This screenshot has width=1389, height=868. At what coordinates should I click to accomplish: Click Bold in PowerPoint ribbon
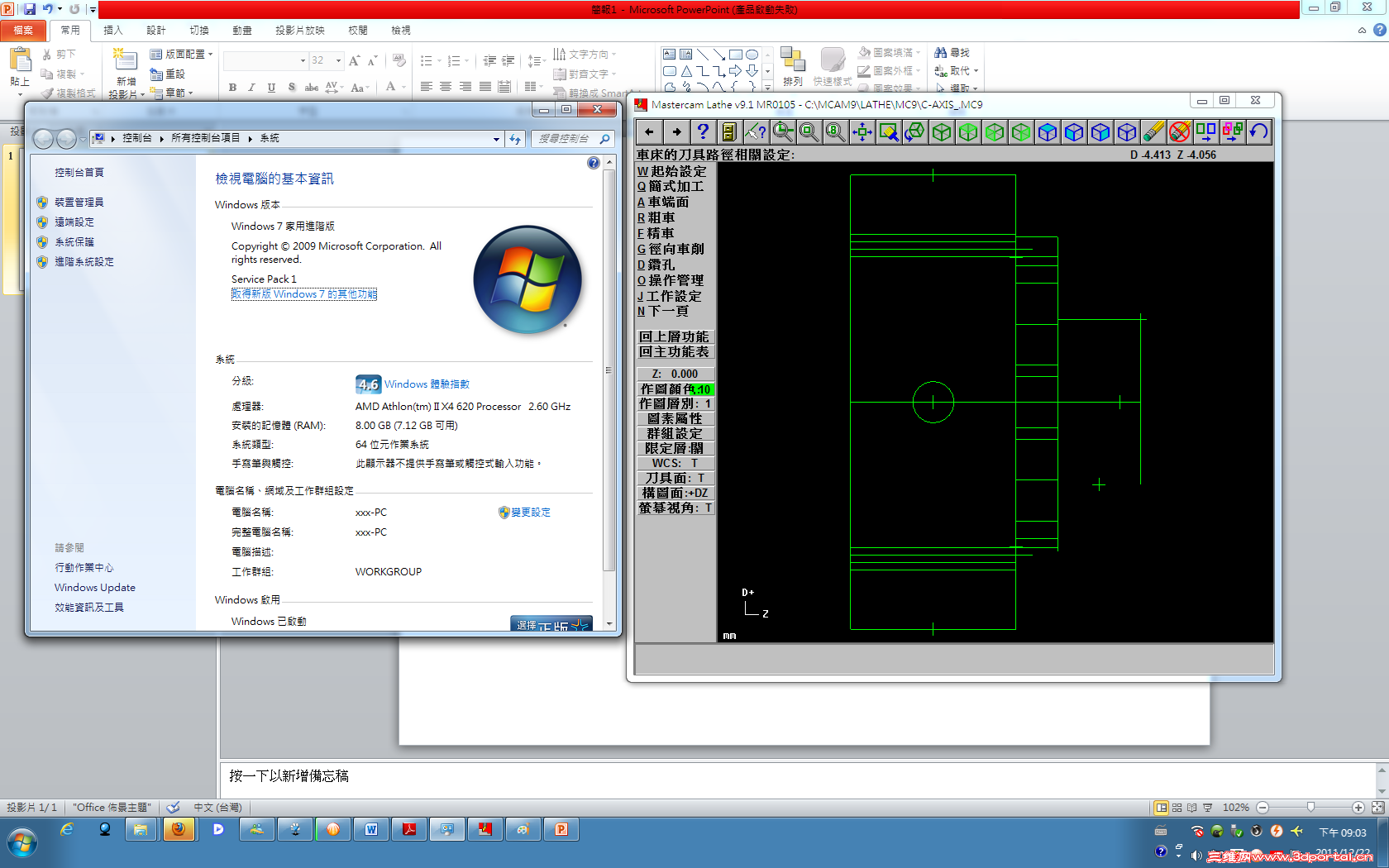click(233, 87)
